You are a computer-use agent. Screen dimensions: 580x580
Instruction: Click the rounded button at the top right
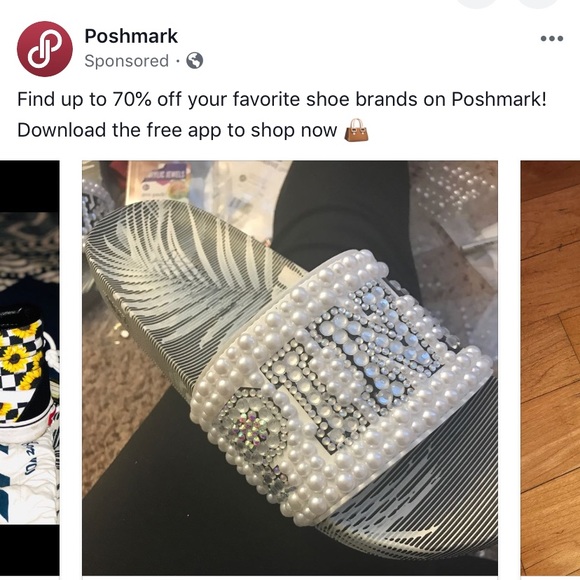[537, 3]
